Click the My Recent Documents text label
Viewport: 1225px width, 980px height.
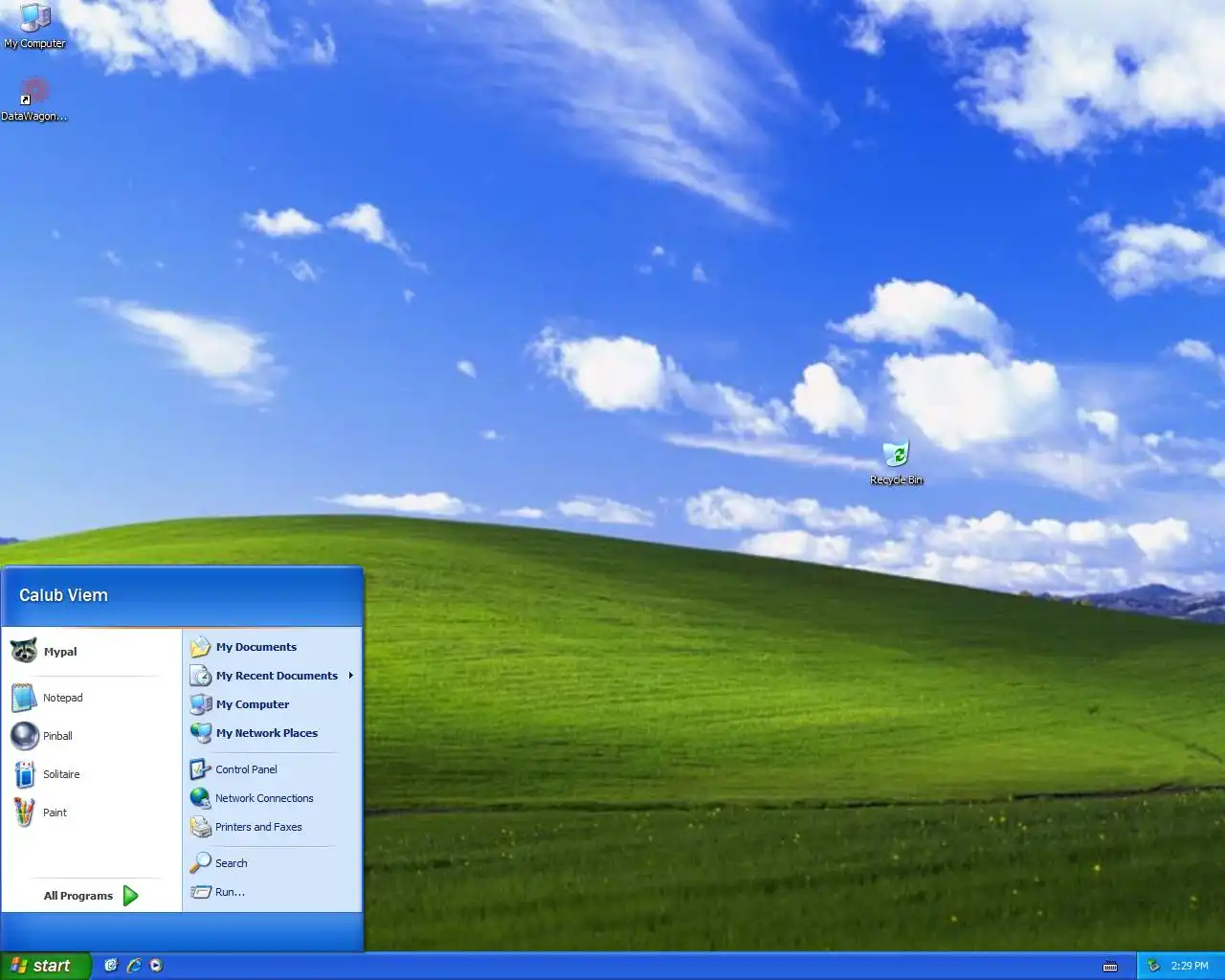tap(277, 676)
